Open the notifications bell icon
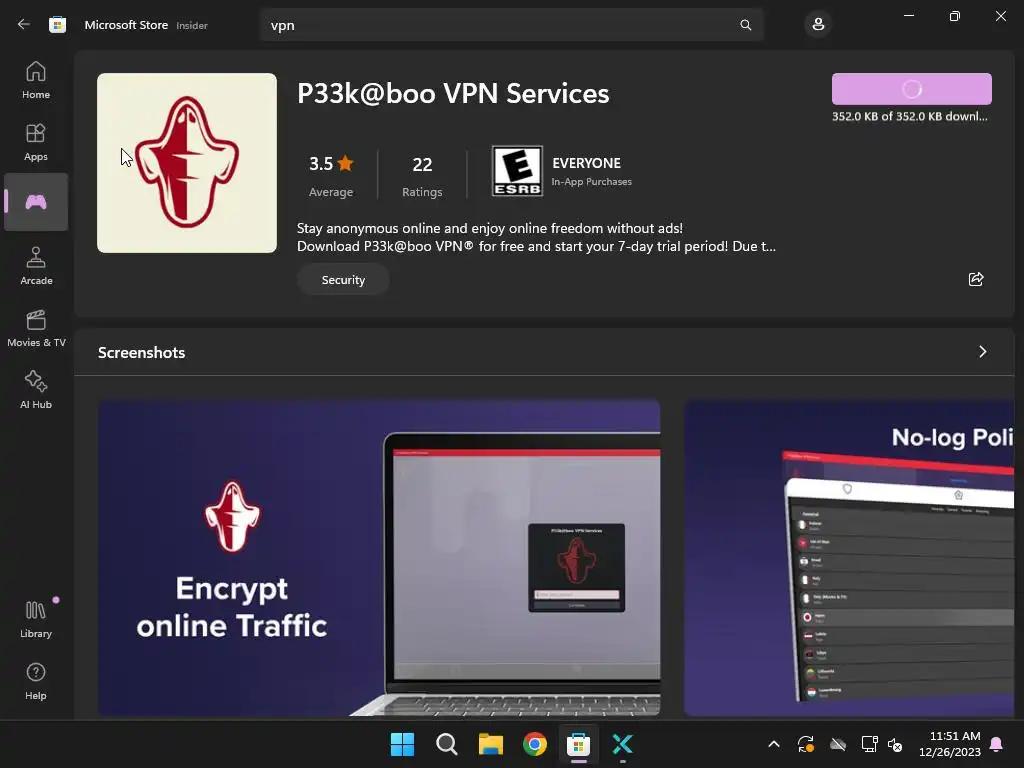 [997, 744]
